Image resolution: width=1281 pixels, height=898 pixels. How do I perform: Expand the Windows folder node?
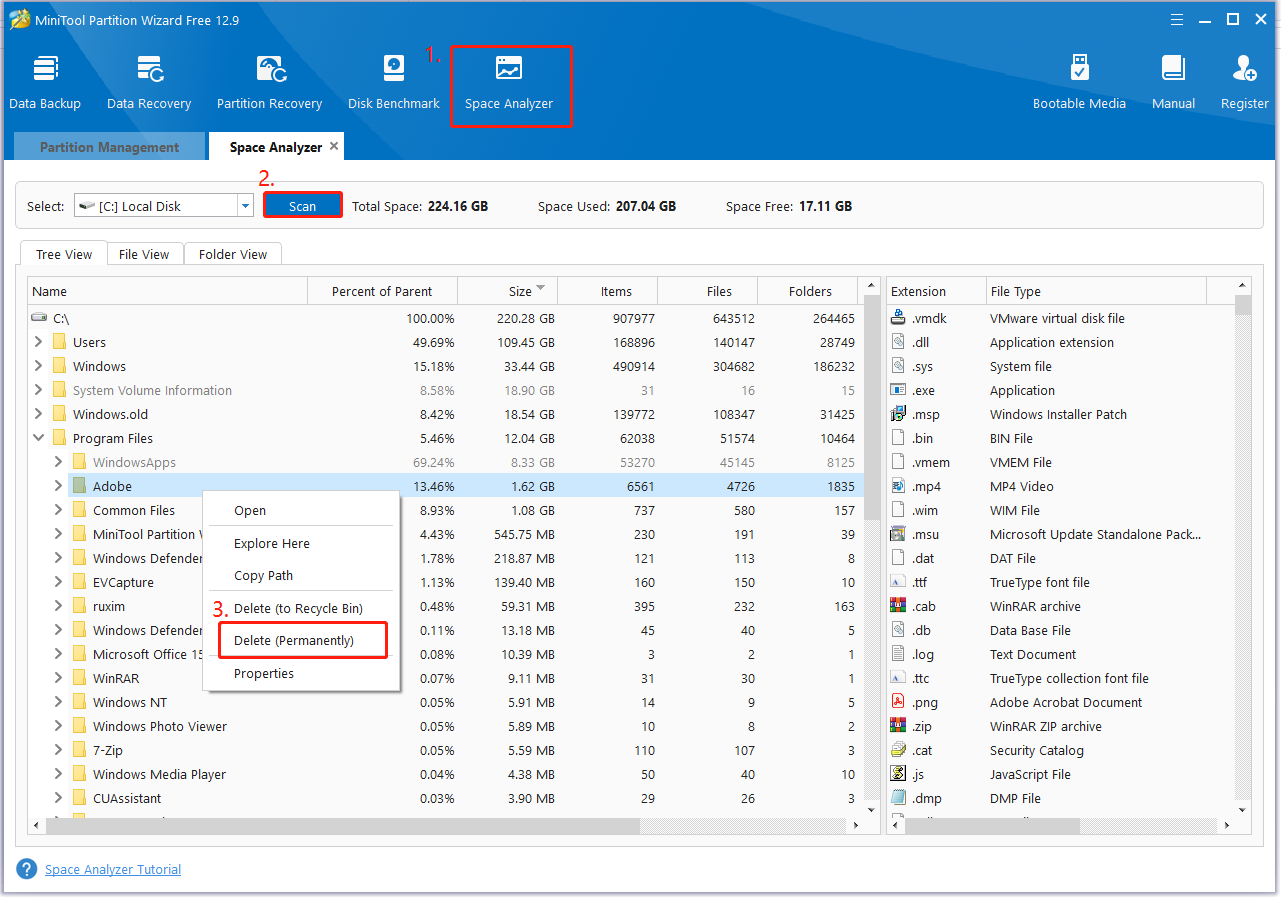[x=38, y=366]
